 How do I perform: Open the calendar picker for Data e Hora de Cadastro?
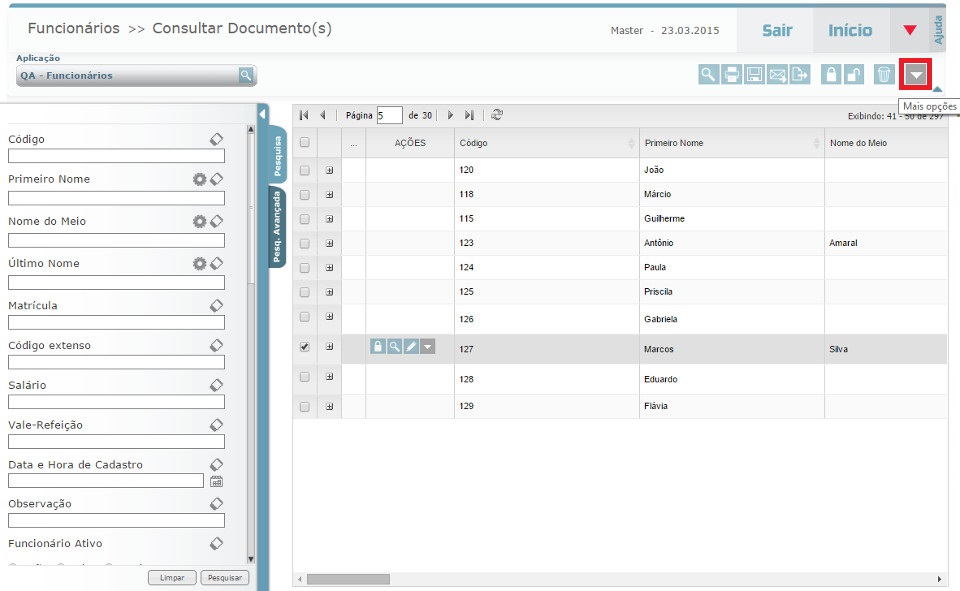[216, 481]
